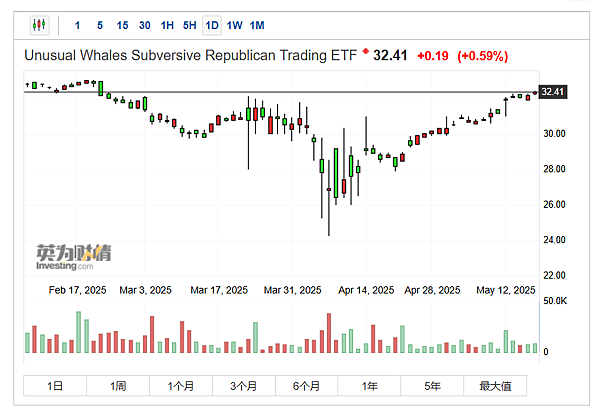This screenshot has width=600, height=414.
Task: Click the current price tag 32.41 on axis
Action: click(553, 92)
